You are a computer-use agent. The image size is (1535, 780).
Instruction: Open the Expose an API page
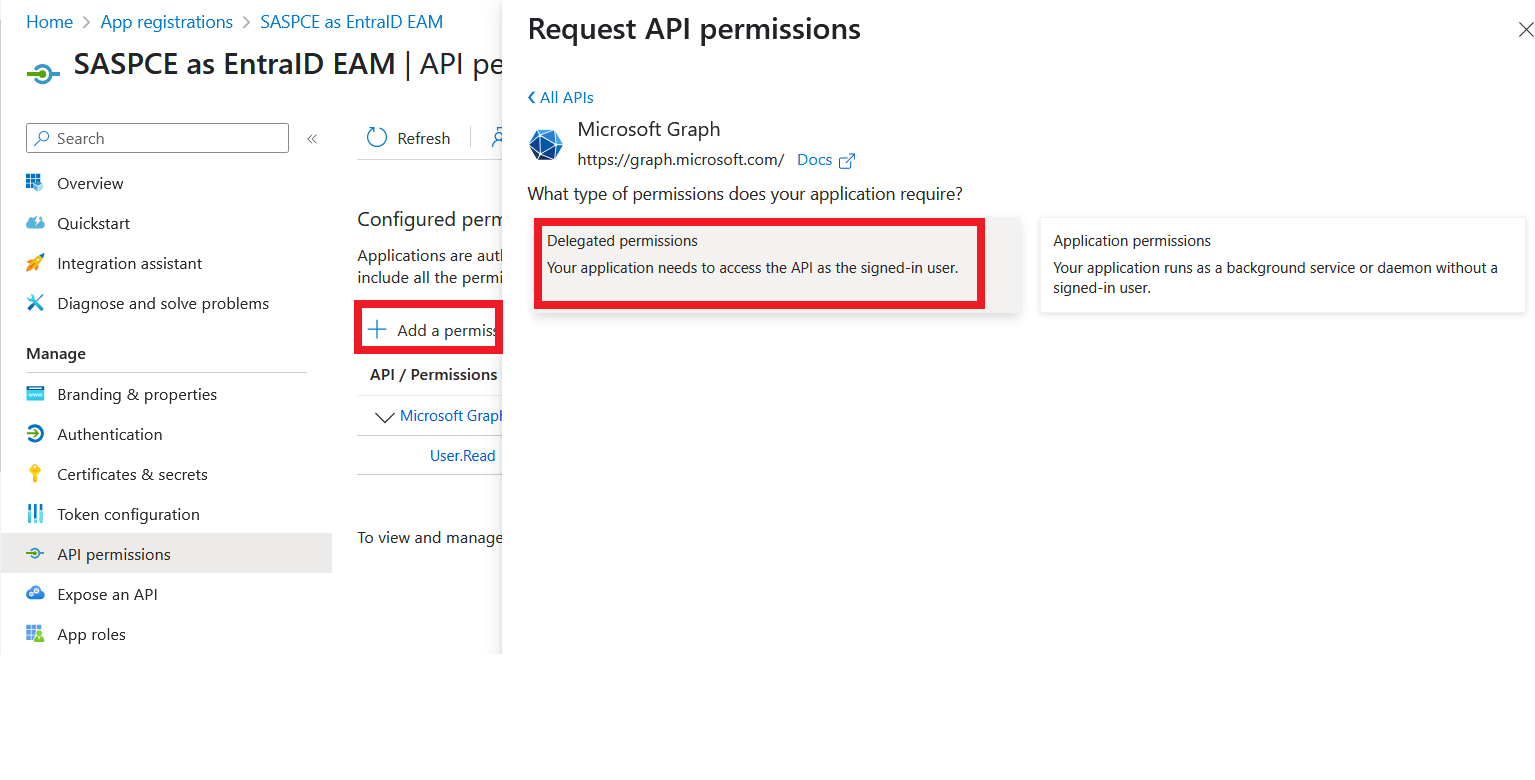click(107, 594)
